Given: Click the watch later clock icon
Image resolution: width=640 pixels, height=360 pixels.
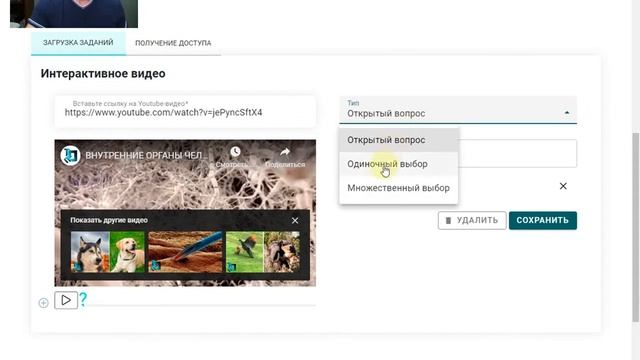Looking at the screenshot, I should point(235,152).
